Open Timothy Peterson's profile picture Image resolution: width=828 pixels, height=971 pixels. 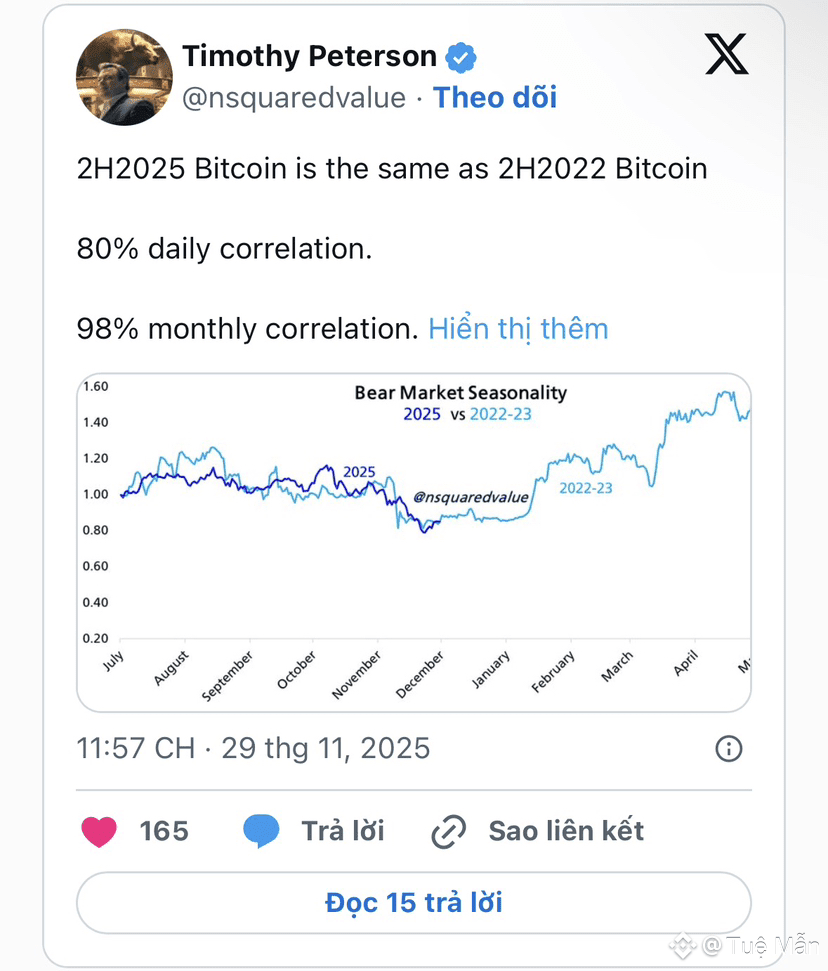pos(123,77)
